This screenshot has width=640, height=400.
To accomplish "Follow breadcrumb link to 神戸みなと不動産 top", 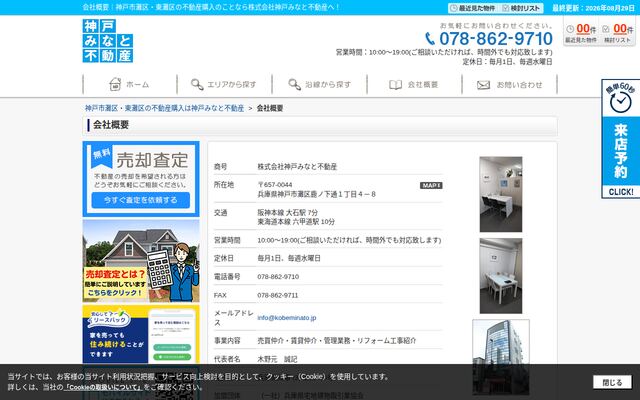I will tap(164, 108).
